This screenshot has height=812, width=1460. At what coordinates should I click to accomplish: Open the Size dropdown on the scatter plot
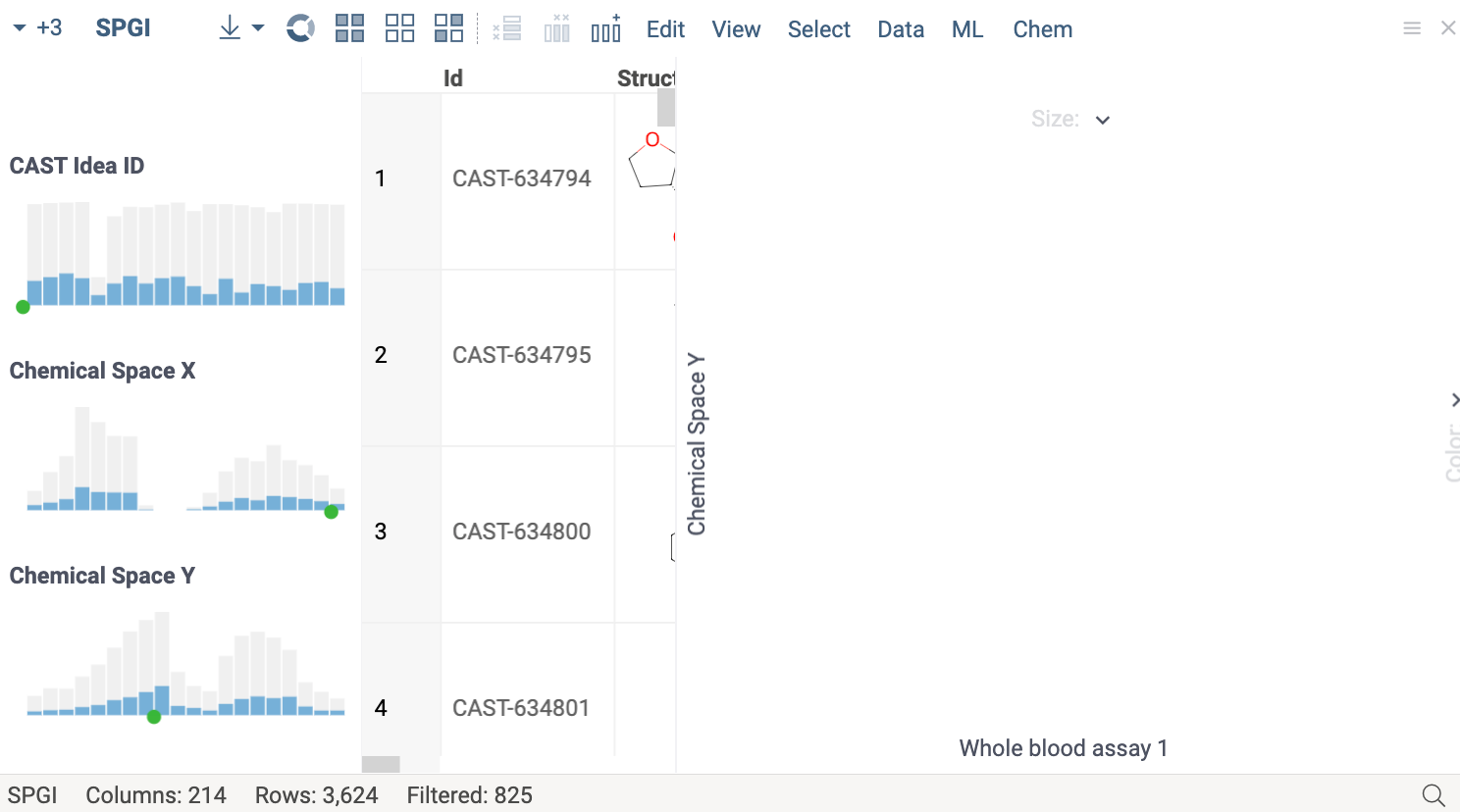click(x=1102, y=119)
